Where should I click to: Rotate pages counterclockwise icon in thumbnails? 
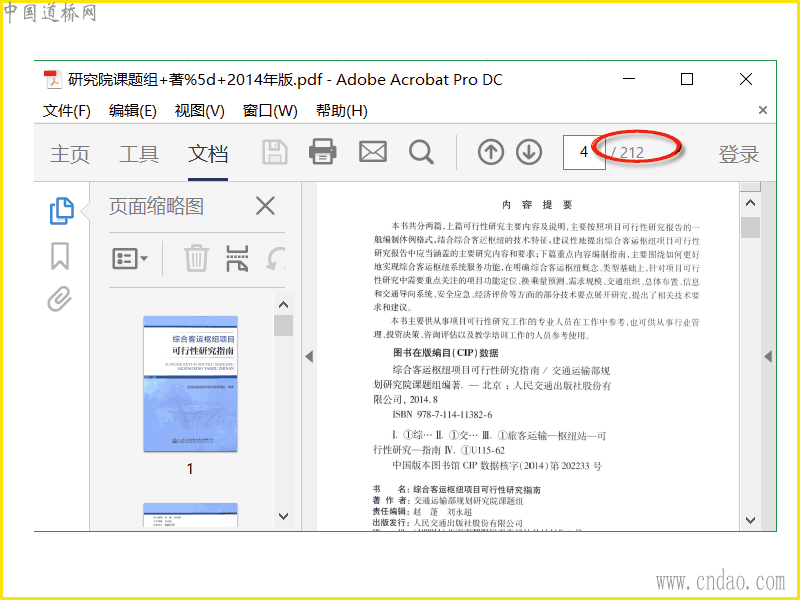[x=276, y=258]
